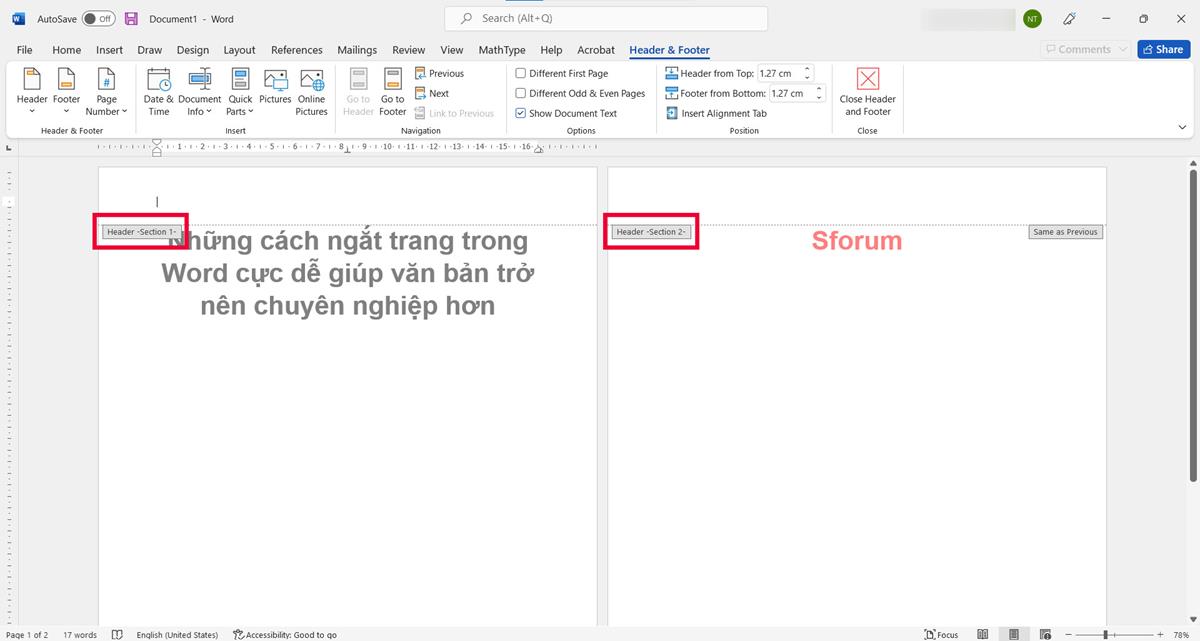
Task: Check Different Odd & Even Pages
Action: [521, 93]
